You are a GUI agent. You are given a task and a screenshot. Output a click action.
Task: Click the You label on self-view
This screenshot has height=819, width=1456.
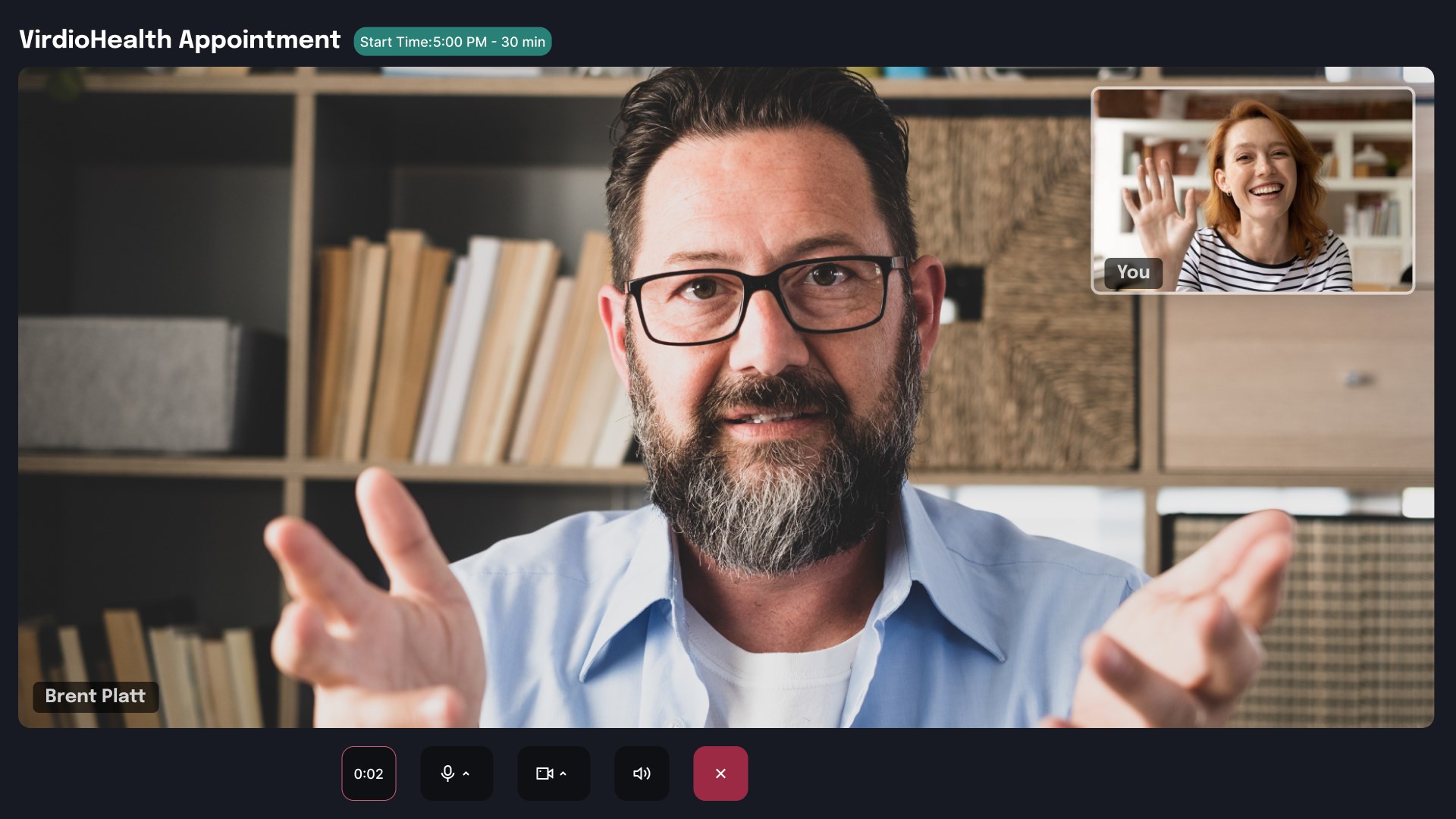coord(1133,272)
